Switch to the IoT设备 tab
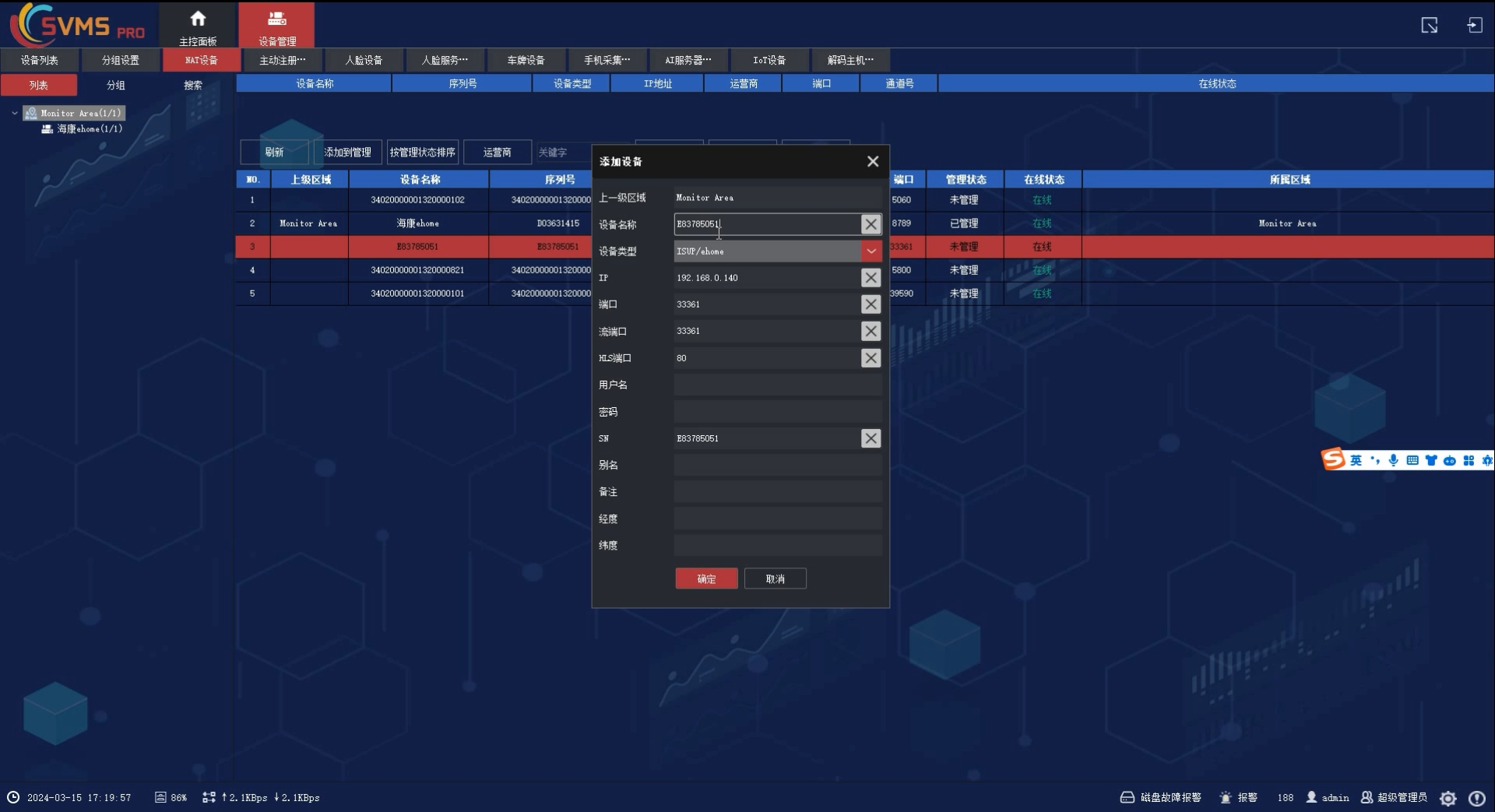Screen dimensions: 1495x812 point(769,60)
